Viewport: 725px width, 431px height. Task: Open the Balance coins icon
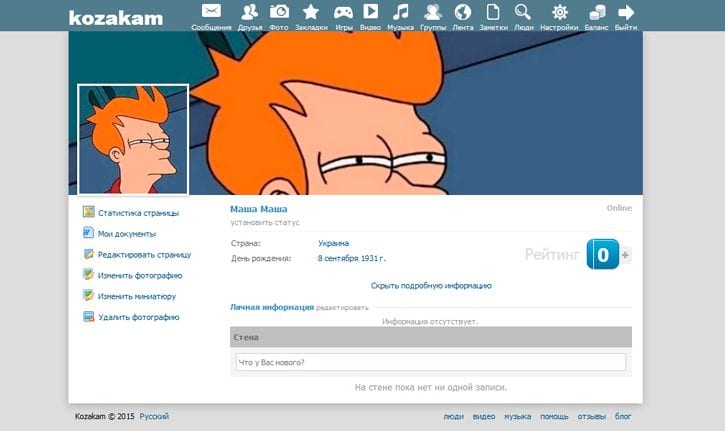595,13
